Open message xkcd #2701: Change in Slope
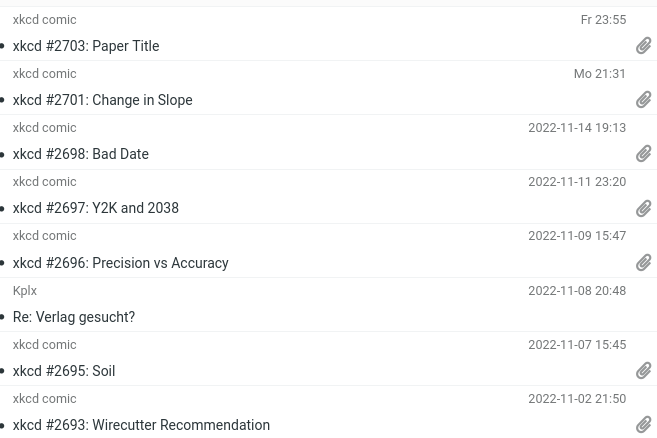This screenshot has width=657, height=438. coord(102,100)
